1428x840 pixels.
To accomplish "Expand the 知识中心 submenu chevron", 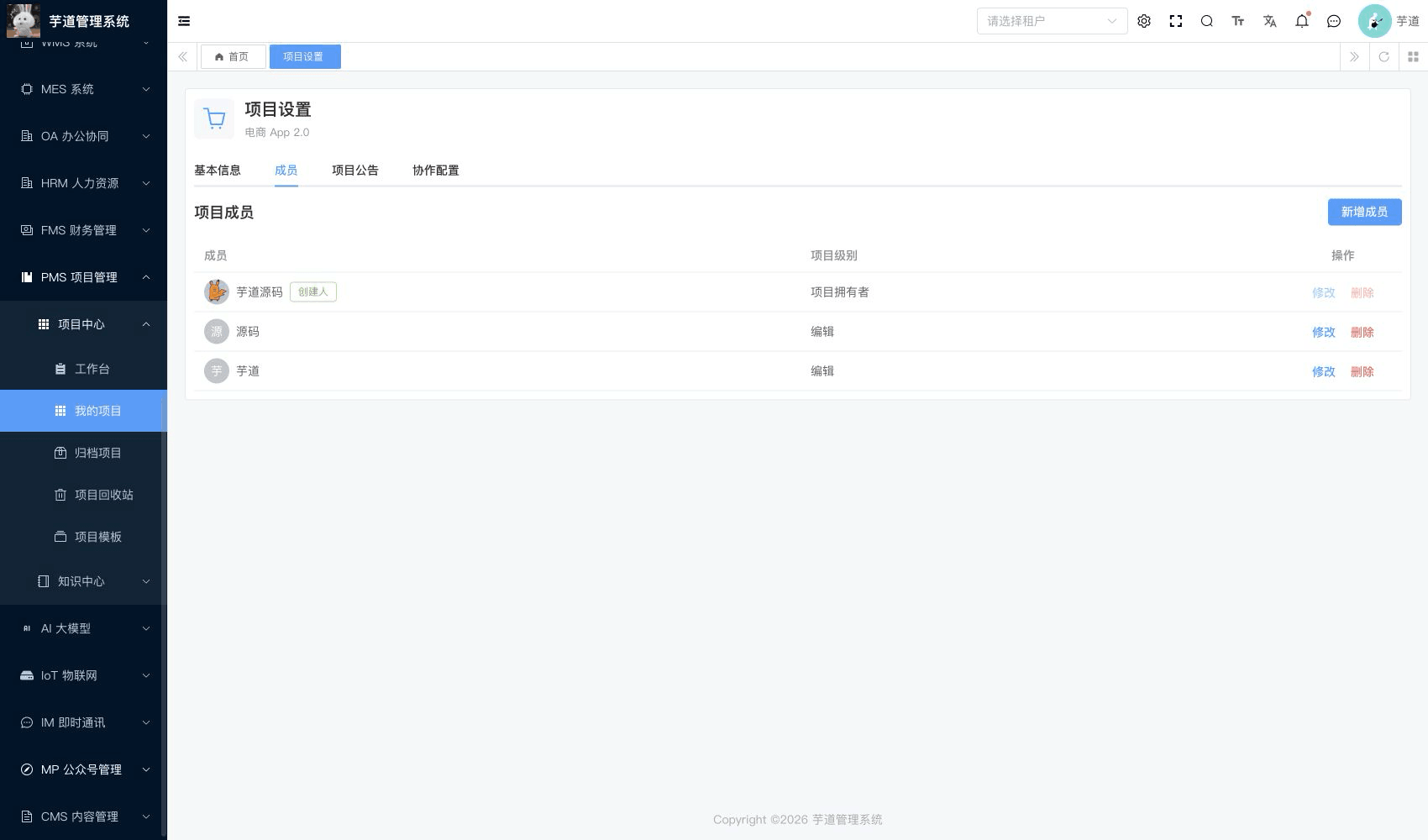I will [146, 581].
